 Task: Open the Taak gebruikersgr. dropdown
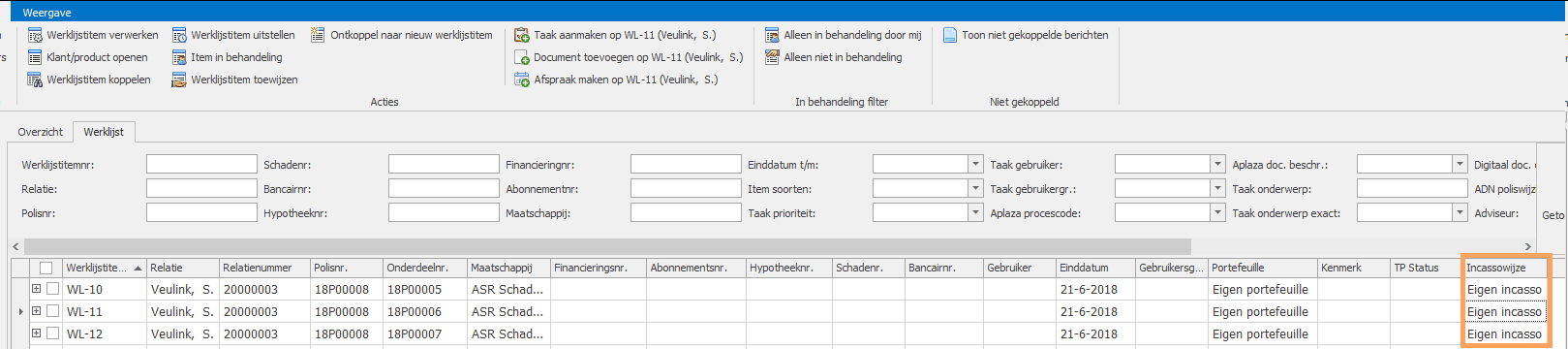pyautogui.click(x=1217, y=189)
